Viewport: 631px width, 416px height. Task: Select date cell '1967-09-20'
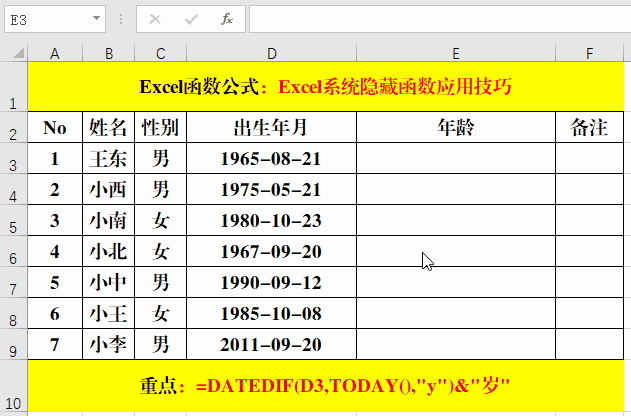coord(272,251)
